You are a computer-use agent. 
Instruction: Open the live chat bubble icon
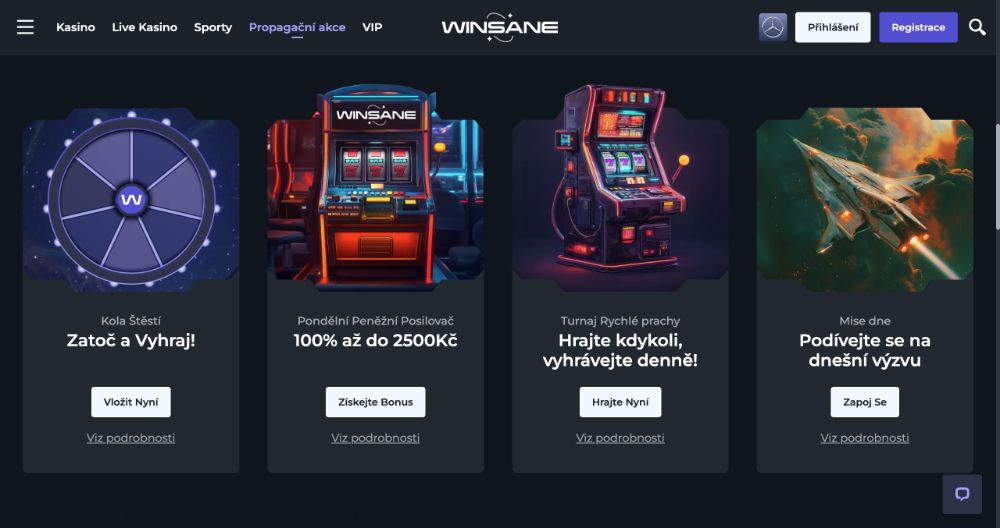(x=962, y=494)
